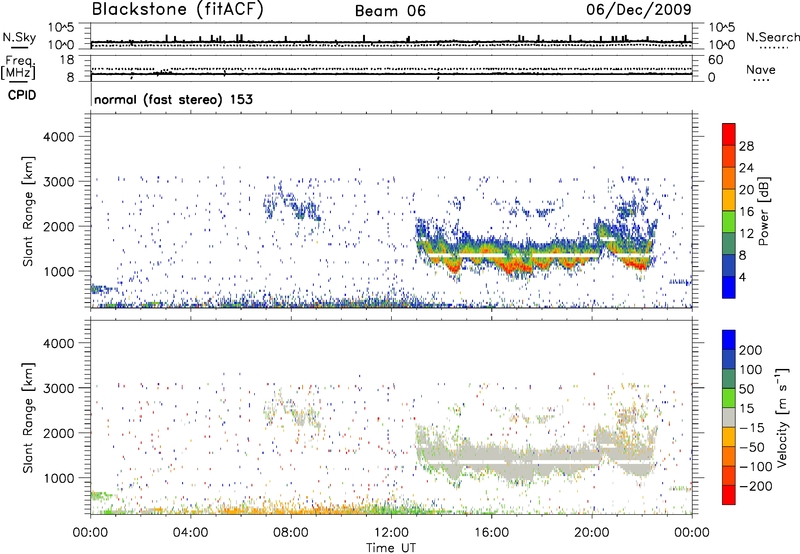Click the '1000' tick on the velocity panel
The image size is (800, 554).
coord(58,478)
